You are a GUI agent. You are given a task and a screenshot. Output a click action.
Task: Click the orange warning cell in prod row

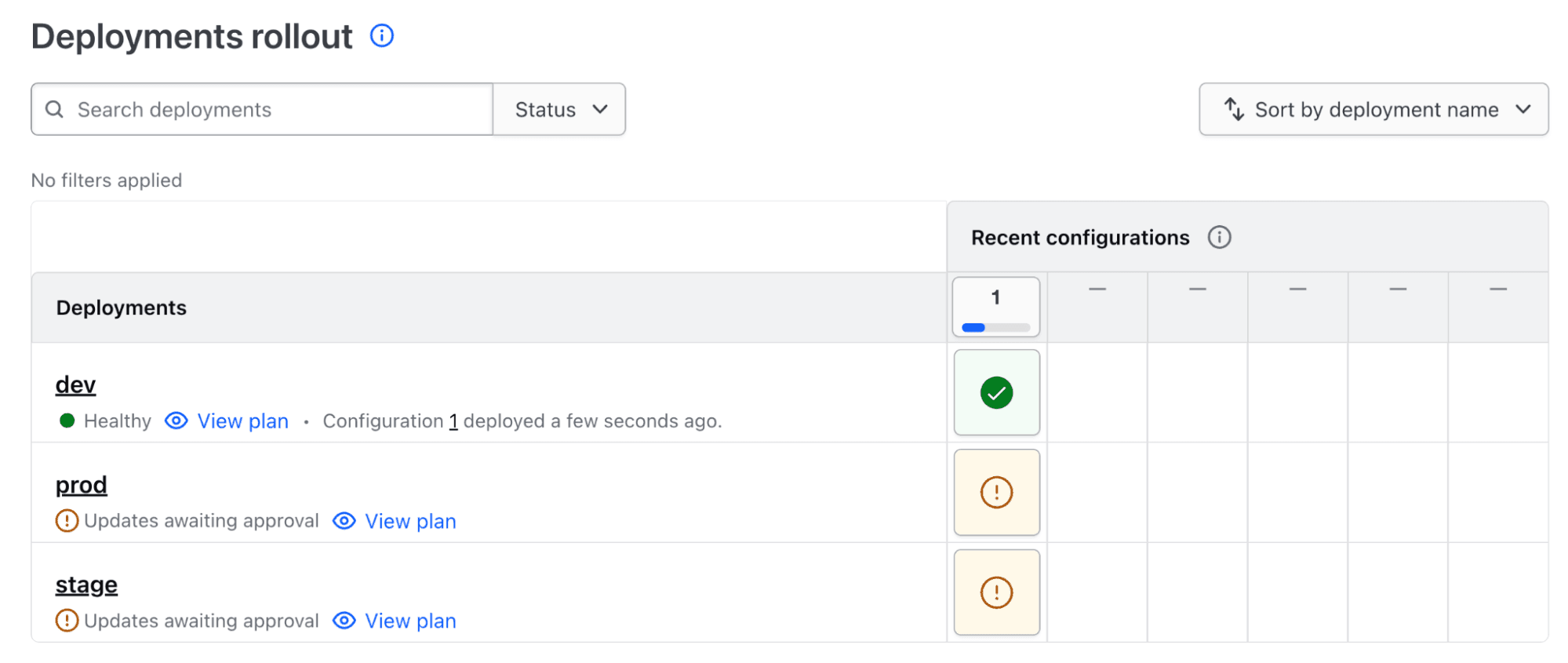[x=996, y=493]
